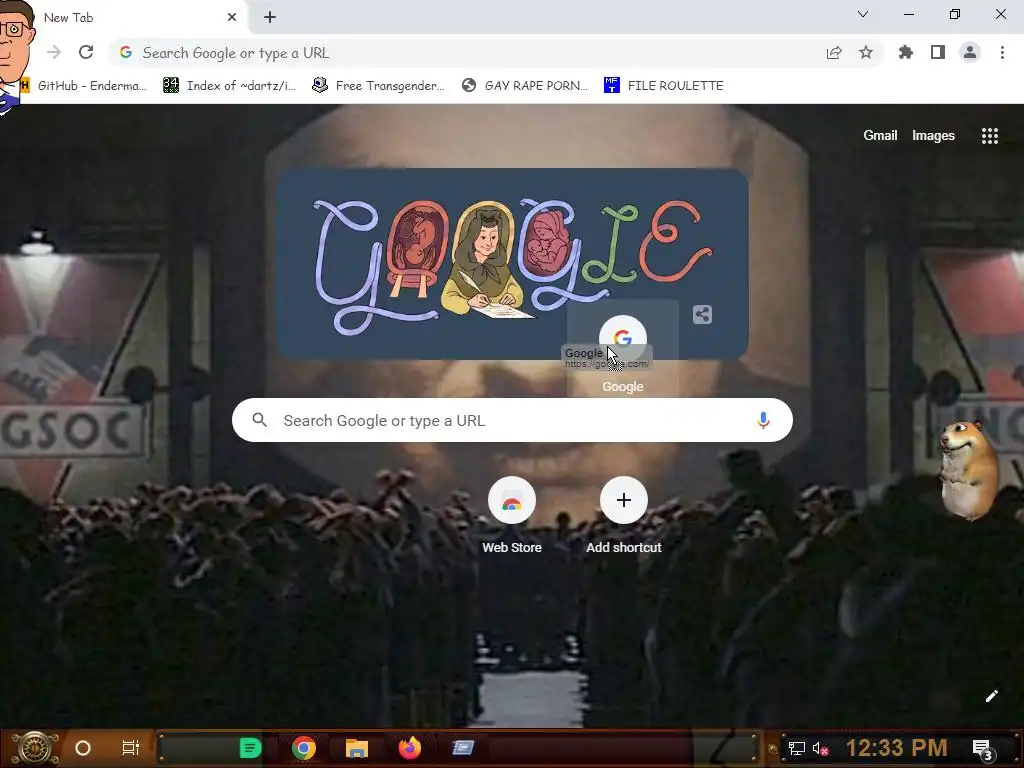Open the share this page icon
Viewport: 1024px width, 768px height.
point(834,53)
